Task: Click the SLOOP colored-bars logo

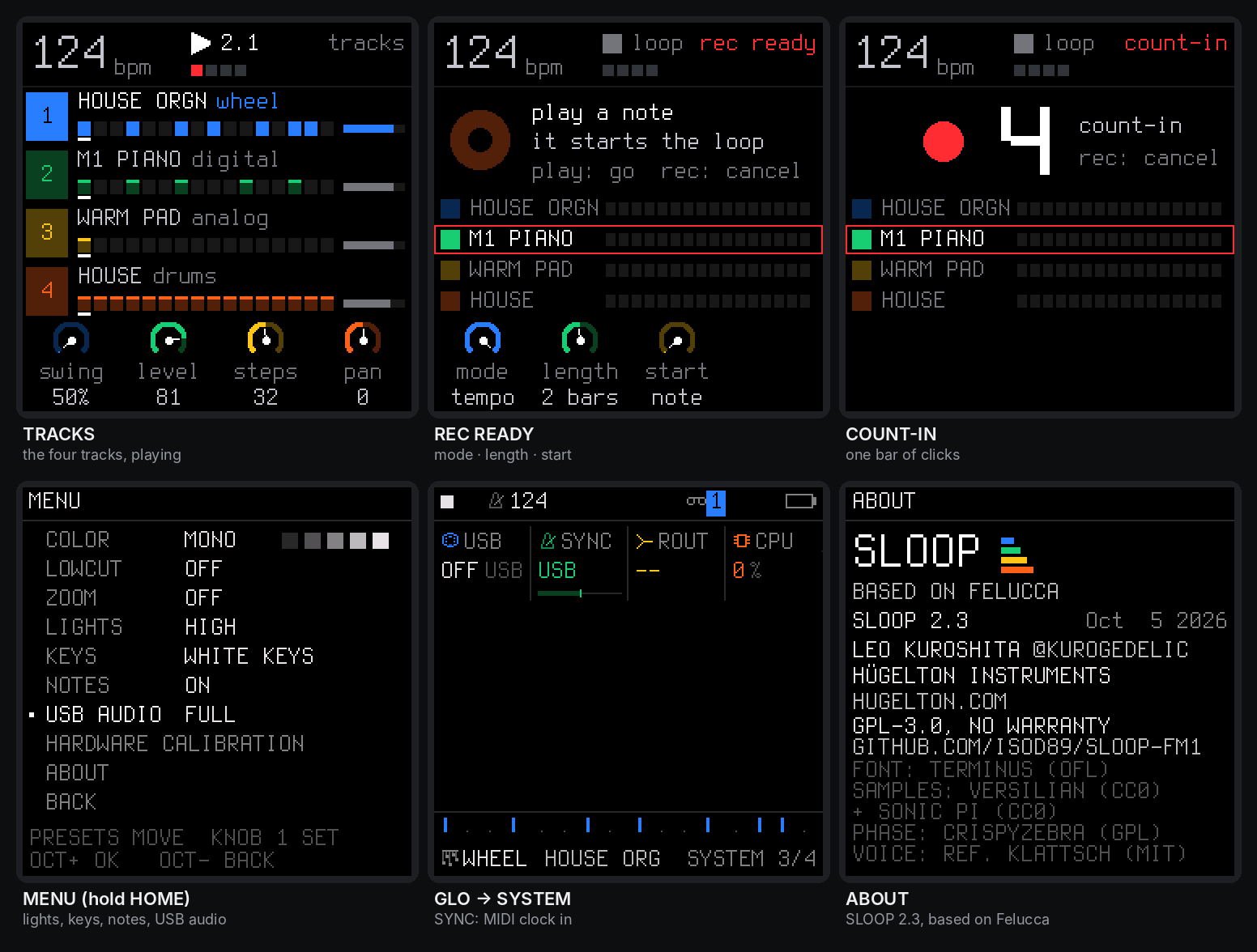Action: (1016, 555)
